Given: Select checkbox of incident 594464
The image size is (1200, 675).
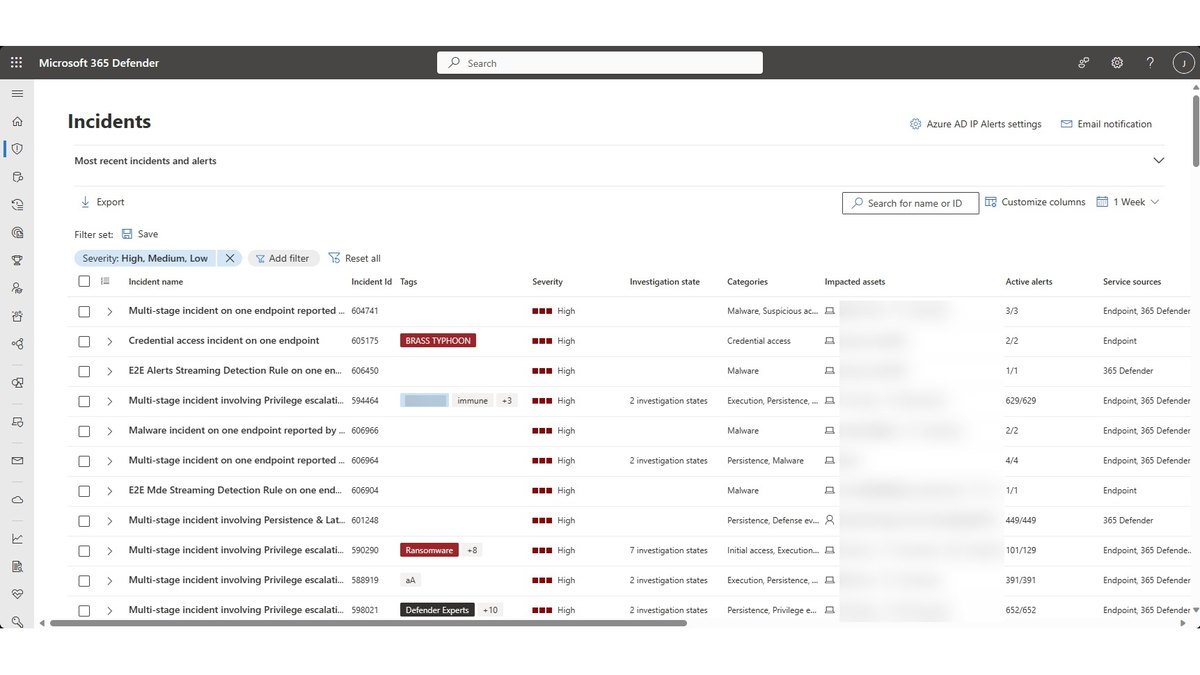Looking at the screenshot, I should [x=84, y=402].
